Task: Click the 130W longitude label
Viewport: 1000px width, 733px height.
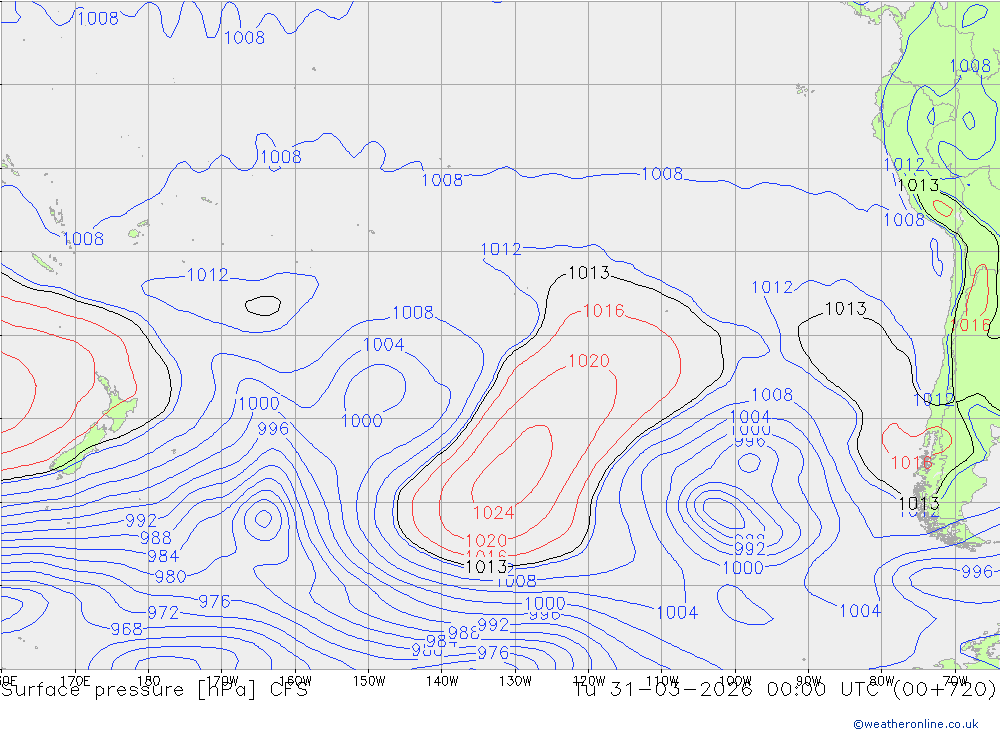Action: [x=515, y=681]
